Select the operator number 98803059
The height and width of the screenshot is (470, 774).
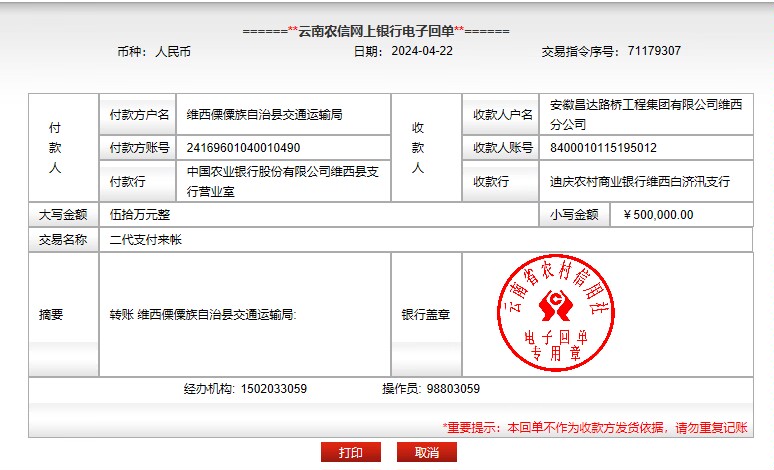(x=452, y=389)
